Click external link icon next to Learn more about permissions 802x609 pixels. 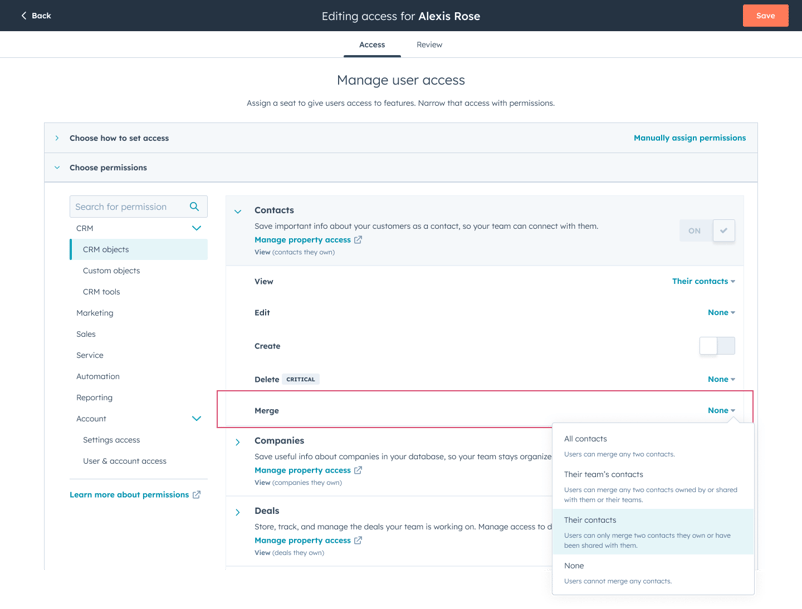(x=195, y=494)
